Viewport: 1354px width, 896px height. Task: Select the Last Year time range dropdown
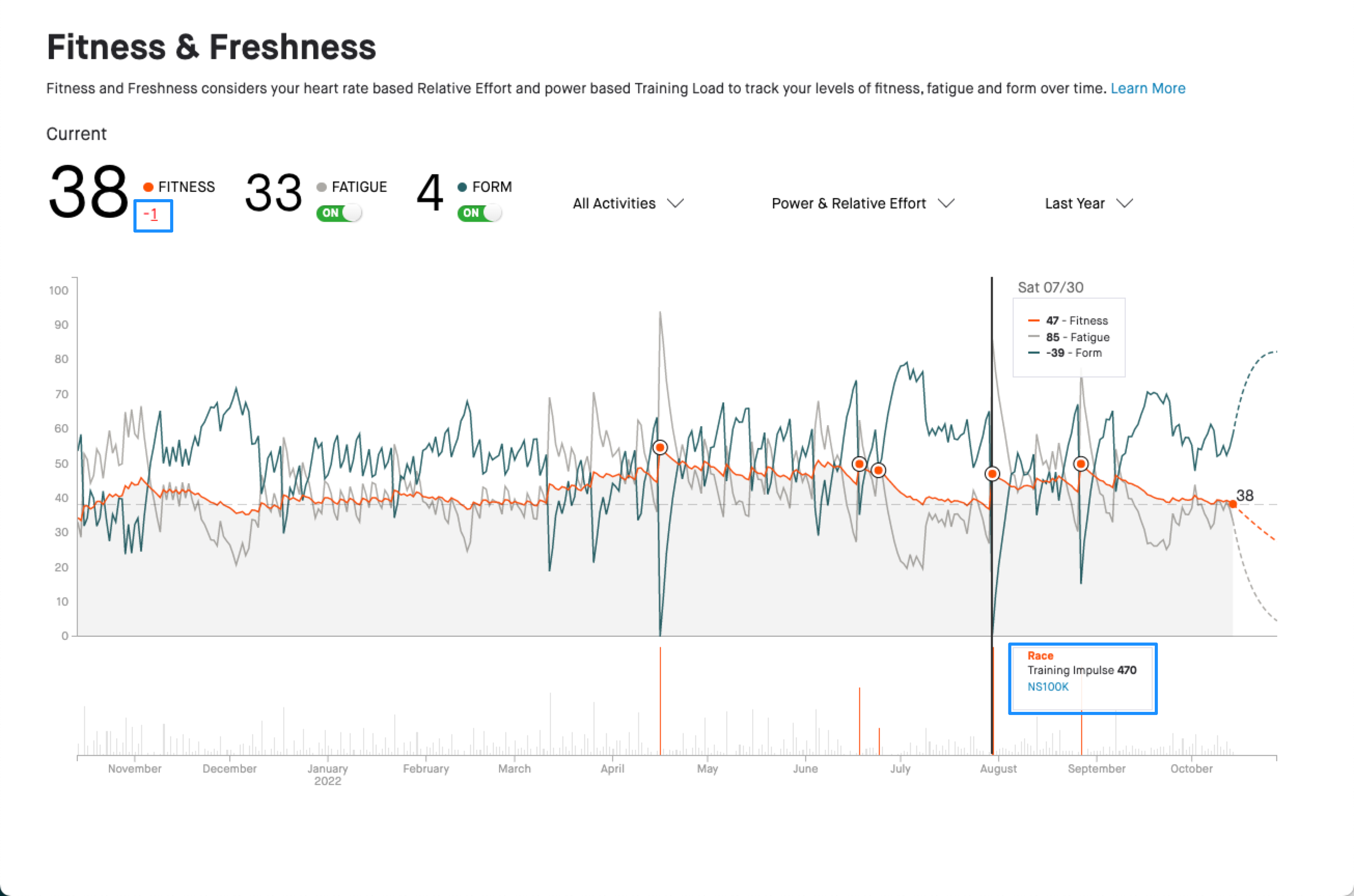pos(1085,203)
